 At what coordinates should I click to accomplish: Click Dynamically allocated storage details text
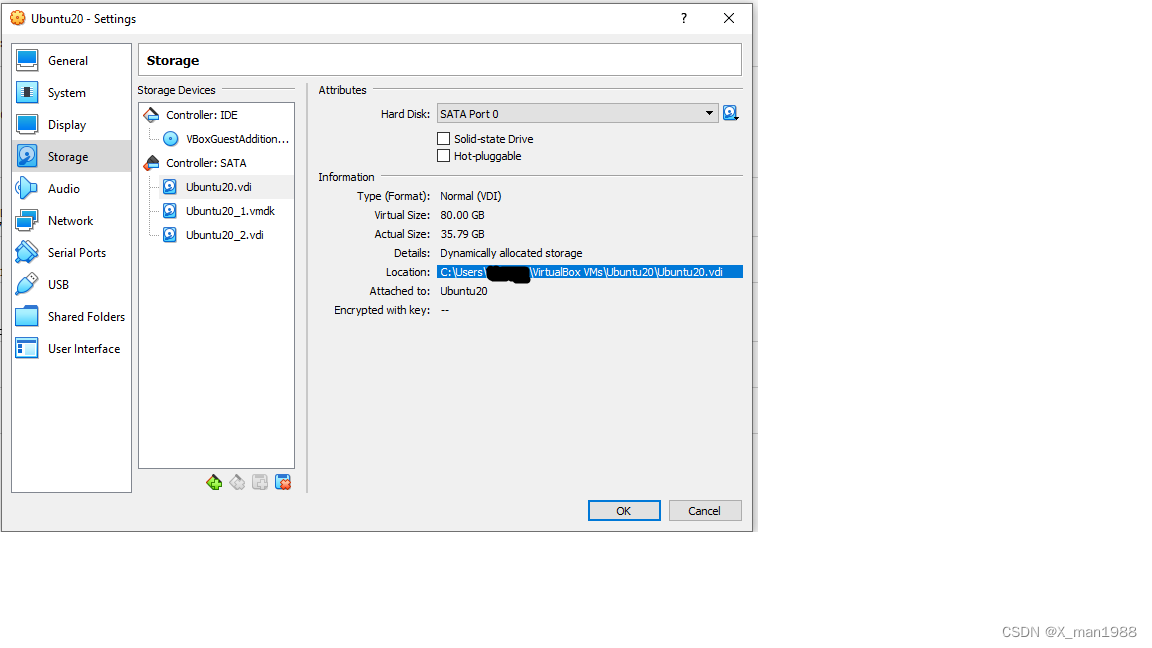click(x=511, y=253)
